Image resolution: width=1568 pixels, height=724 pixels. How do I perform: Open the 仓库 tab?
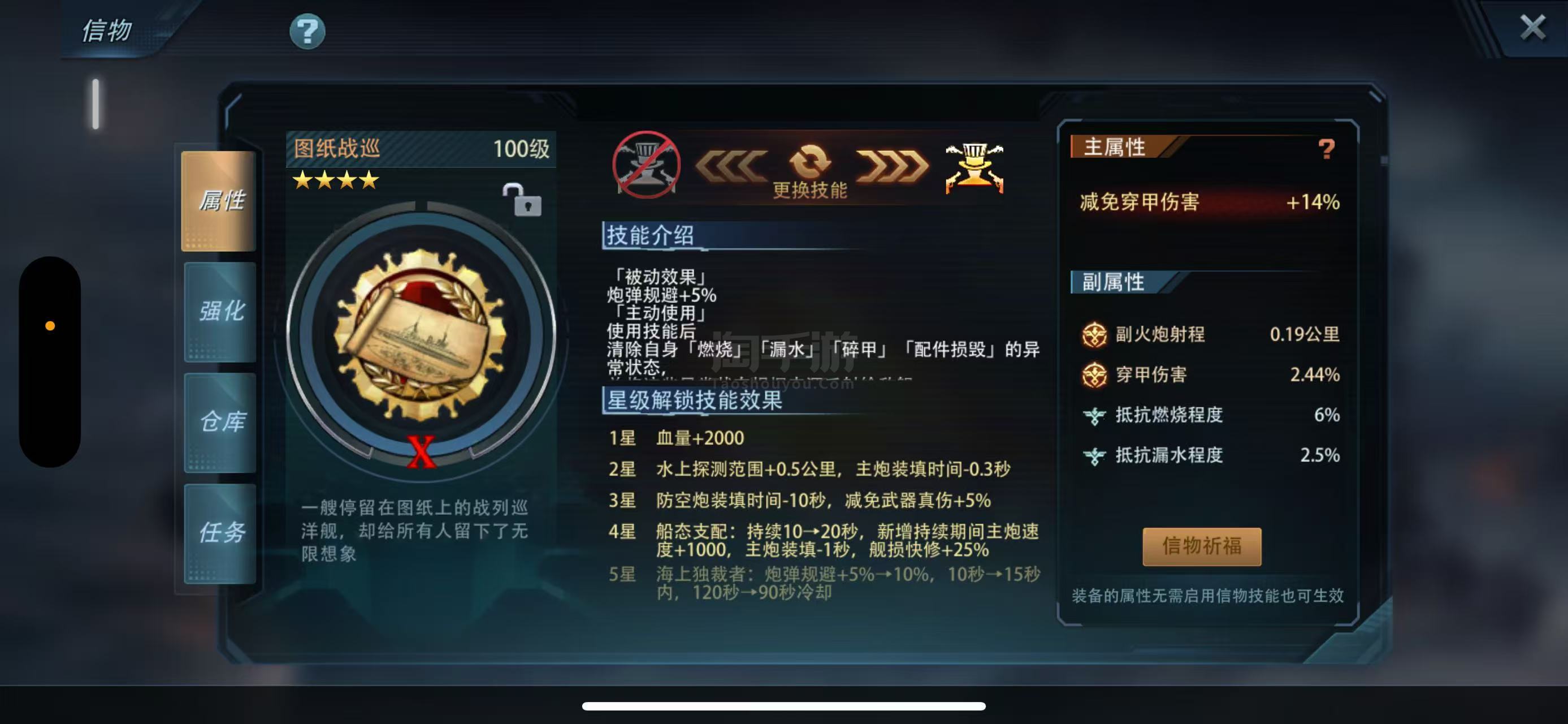point(220,423)
